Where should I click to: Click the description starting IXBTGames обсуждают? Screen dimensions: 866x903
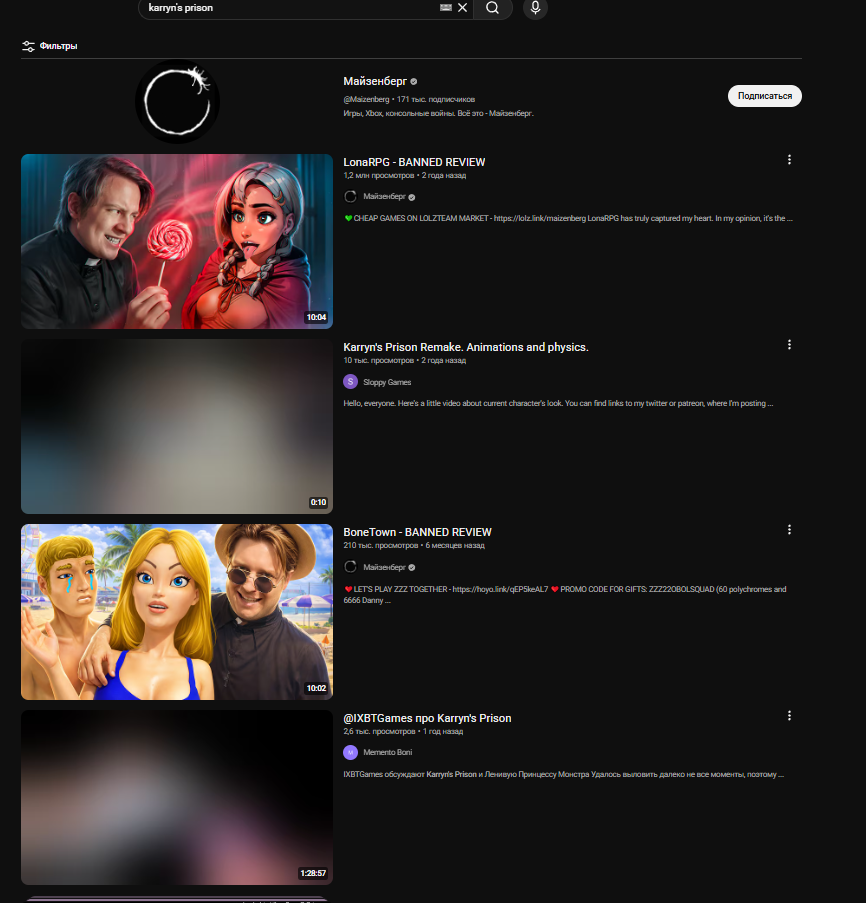point(564,775)
